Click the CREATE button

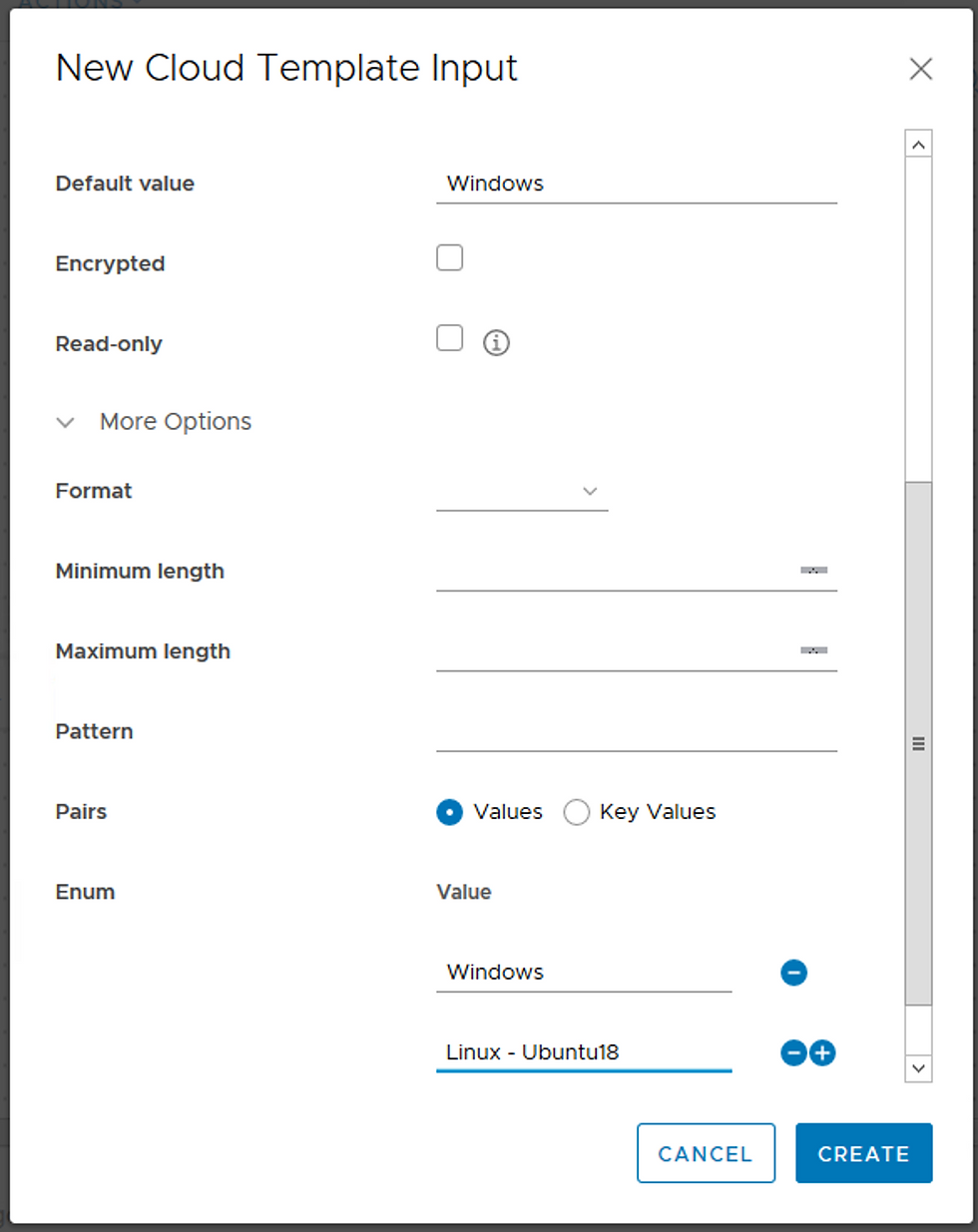(x=863, y=1153)
